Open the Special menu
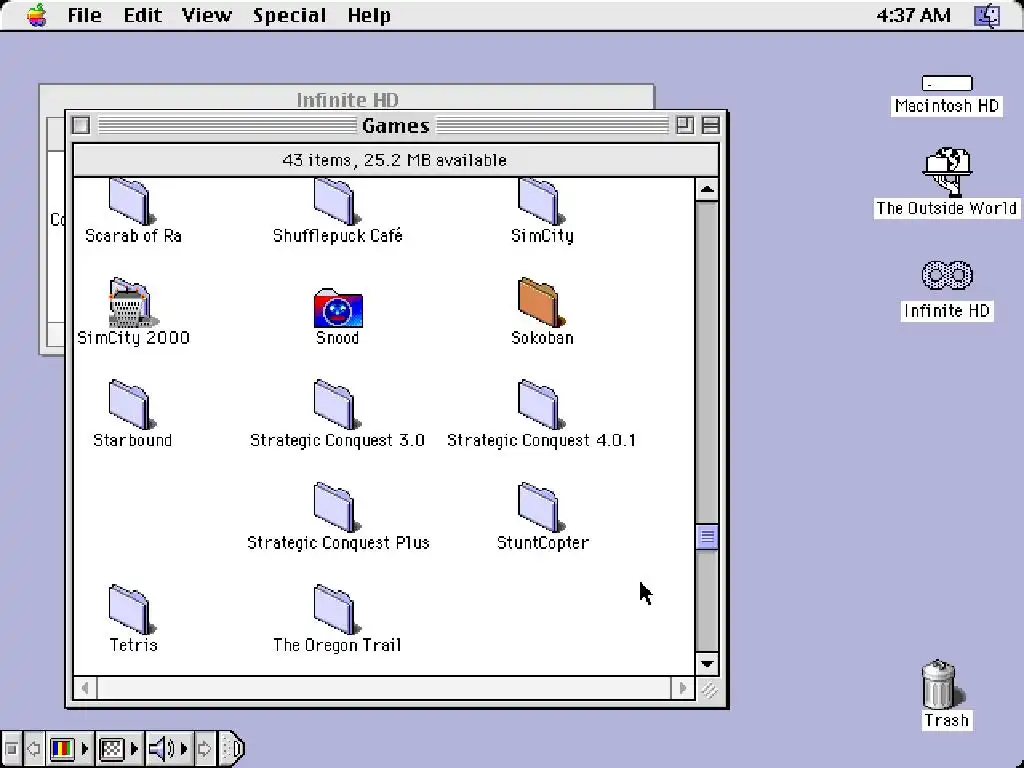 (x=289, y=15)
